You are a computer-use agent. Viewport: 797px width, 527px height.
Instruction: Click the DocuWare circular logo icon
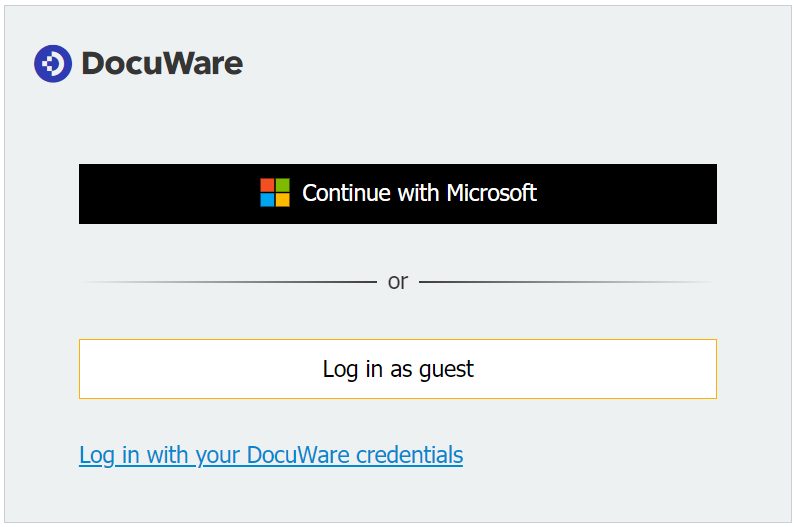(x=52, y=64)
